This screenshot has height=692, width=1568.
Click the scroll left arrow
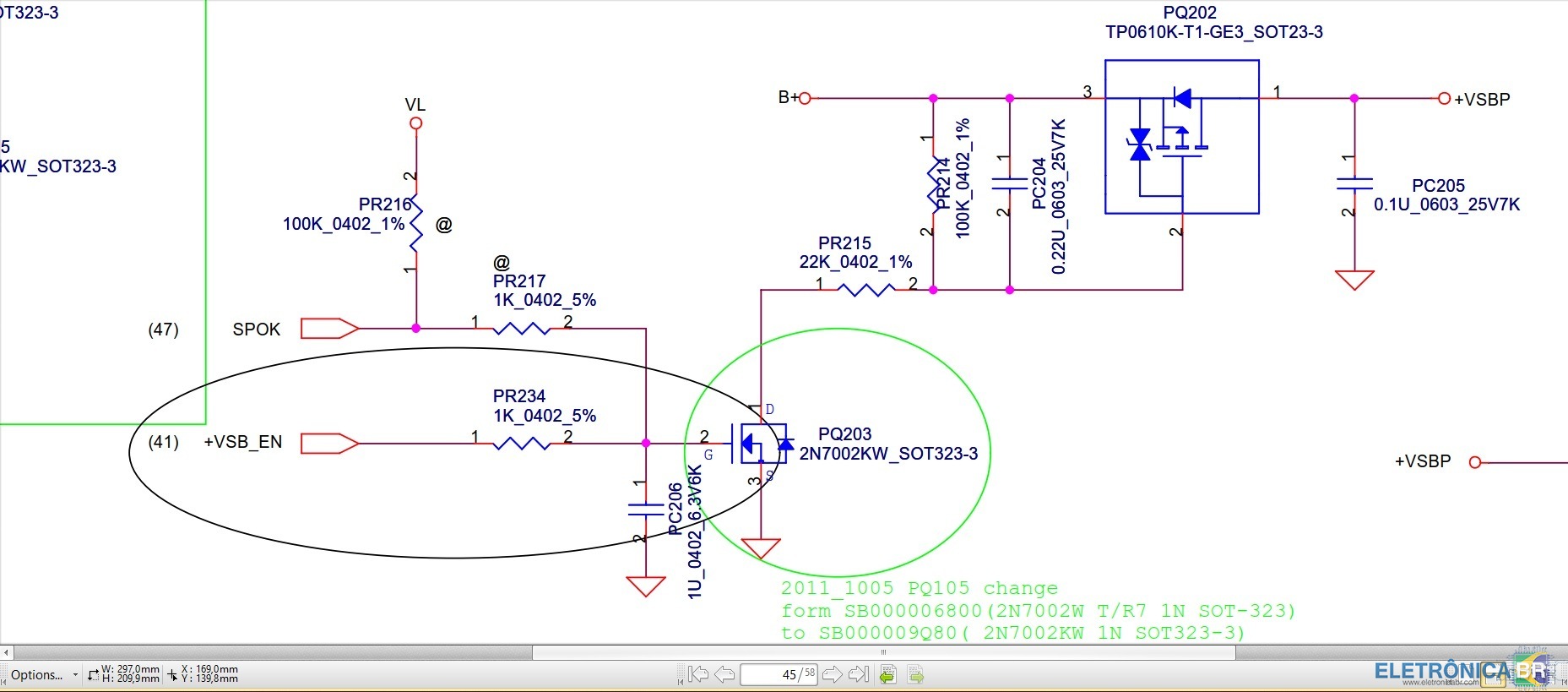(6, 652)
